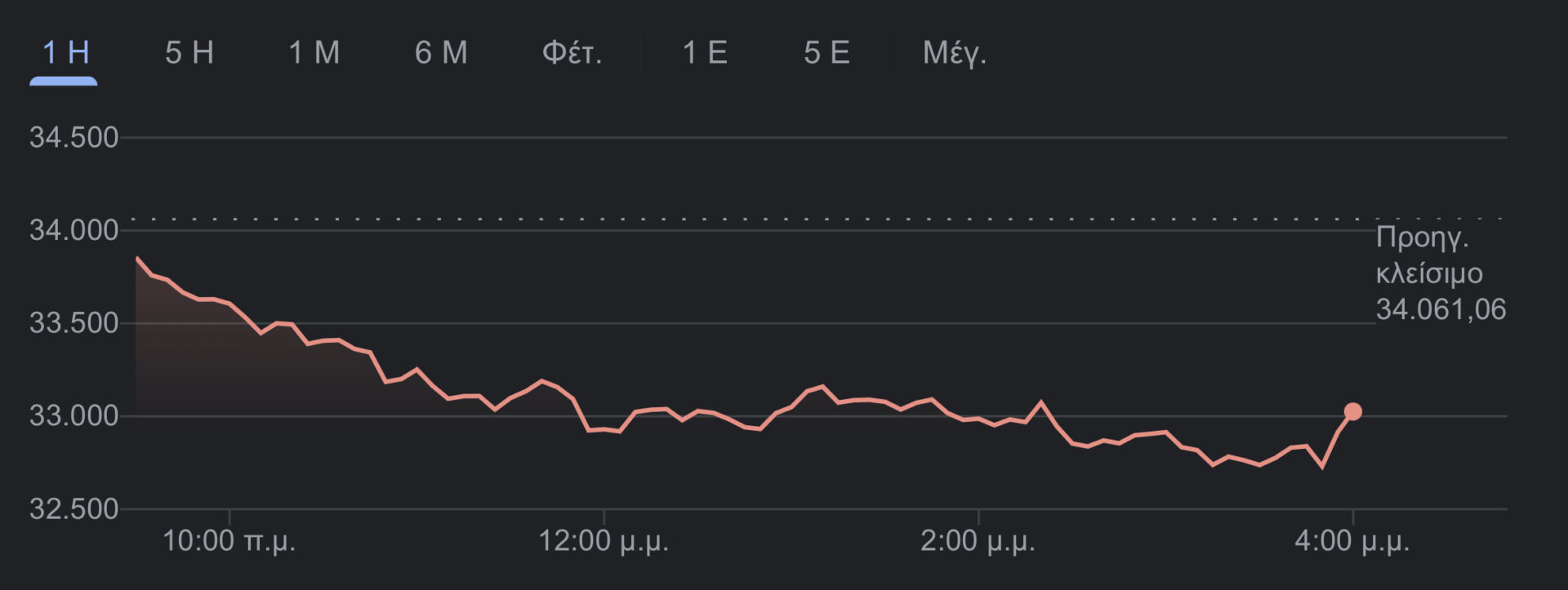This screenshot has width=1568, height=590.
Task: Open the 1 M chart range
Action: [x=314, y=53]
